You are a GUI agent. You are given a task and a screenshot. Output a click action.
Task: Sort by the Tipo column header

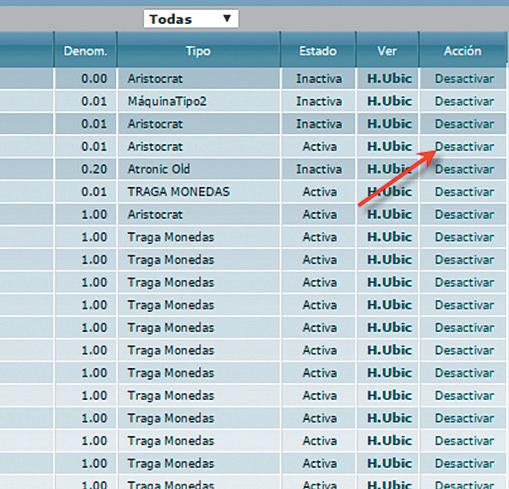(198, 51)
